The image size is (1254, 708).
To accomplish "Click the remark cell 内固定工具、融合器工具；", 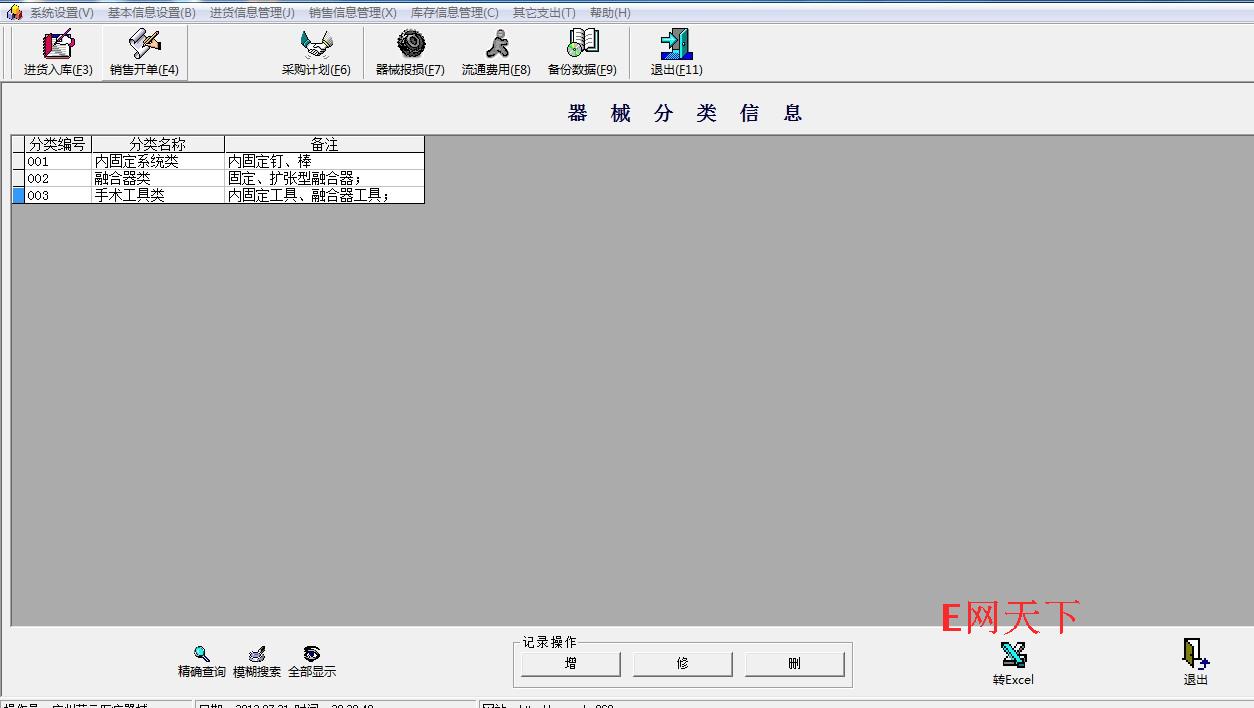I will [x=325, y=195].
